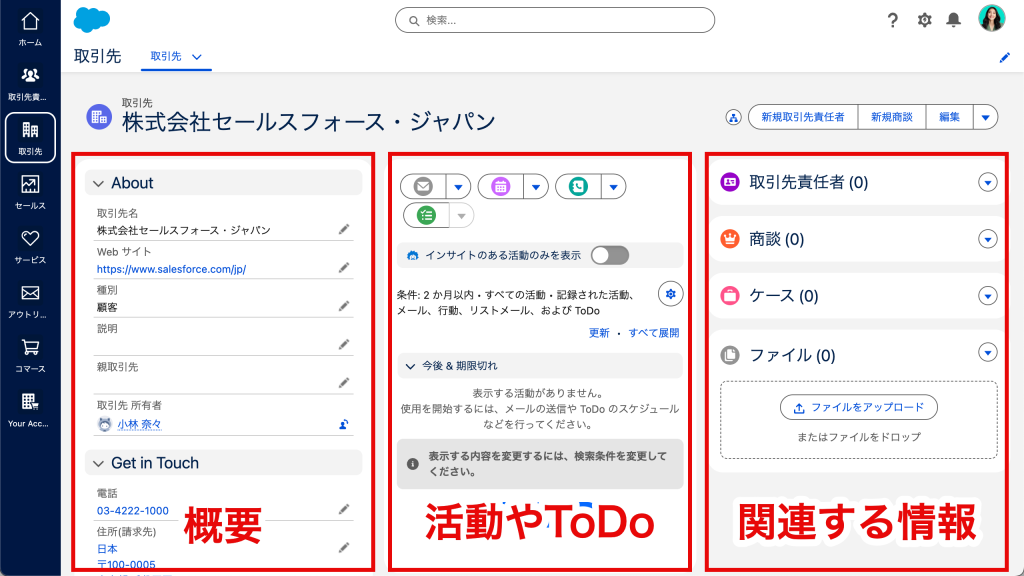The width and height of the screenshot is (1024, 576).
Task: Open the setup gear icon
Action: [924, 20]
